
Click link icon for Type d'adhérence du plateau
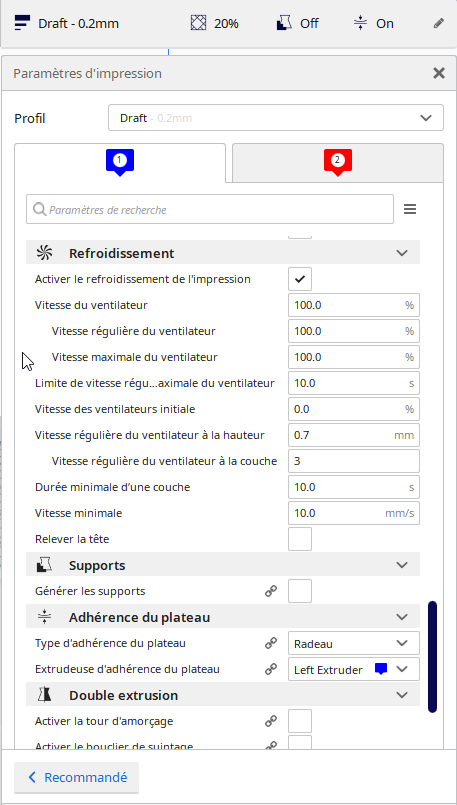(271, 643)
